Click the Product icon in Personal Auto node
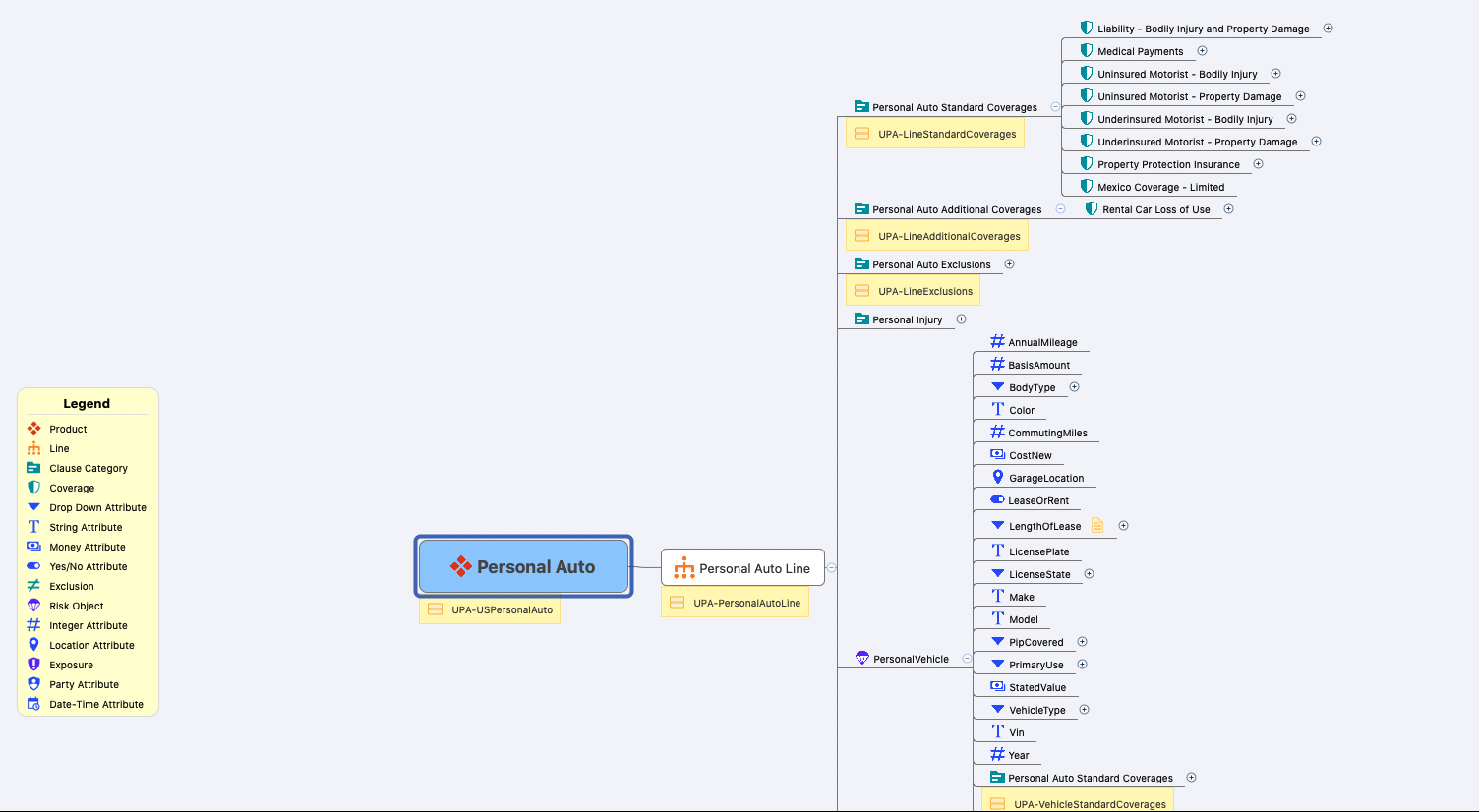The height and width of the screenshot is (812, 1479). 460,566
